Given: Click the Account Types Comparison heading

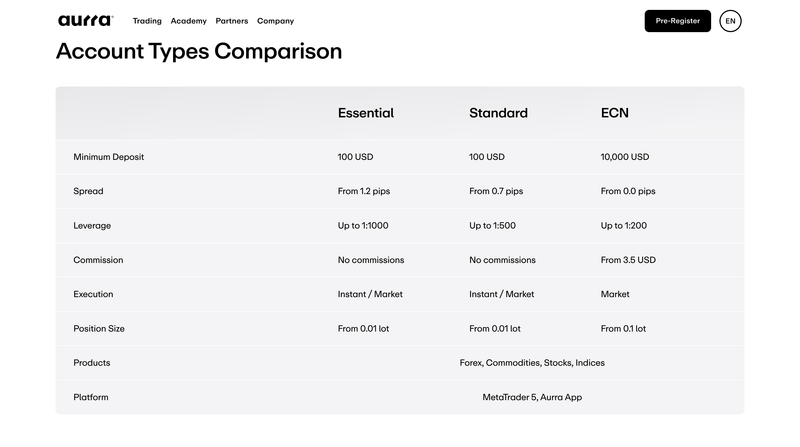Looking at the screenshot, I should 199,52.
